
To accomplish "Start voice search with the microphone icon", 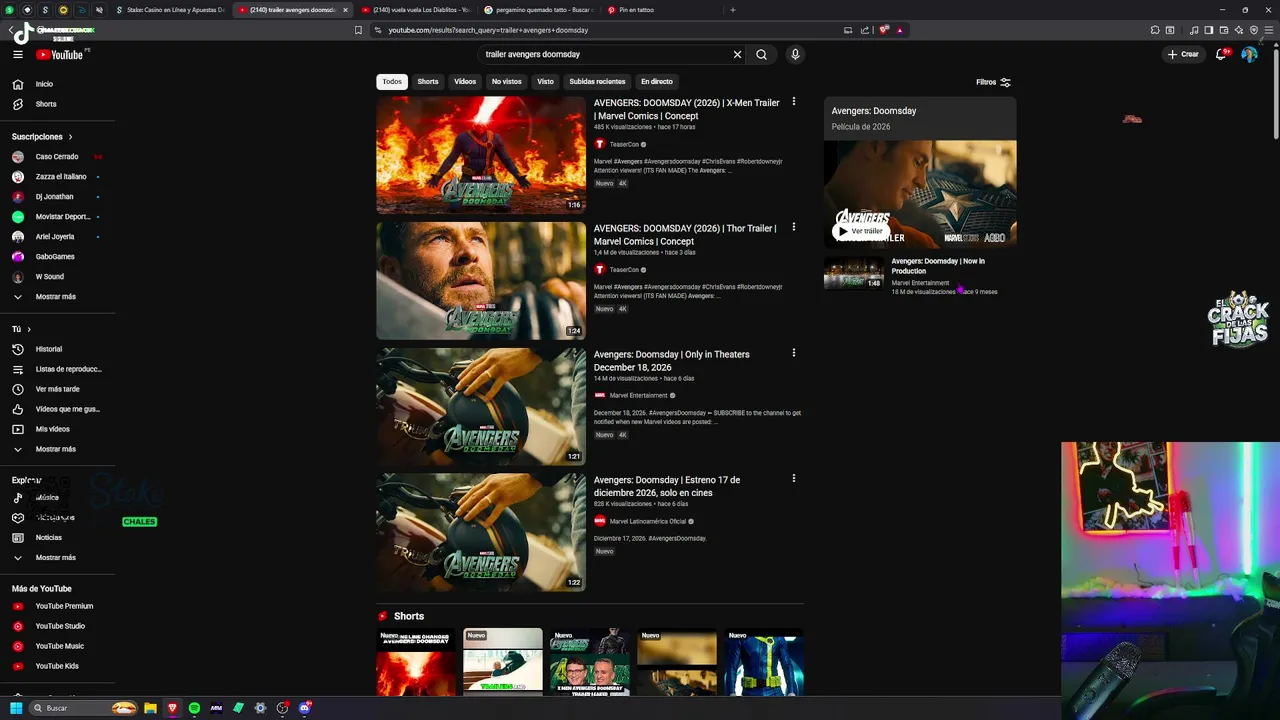I will 795,54.
